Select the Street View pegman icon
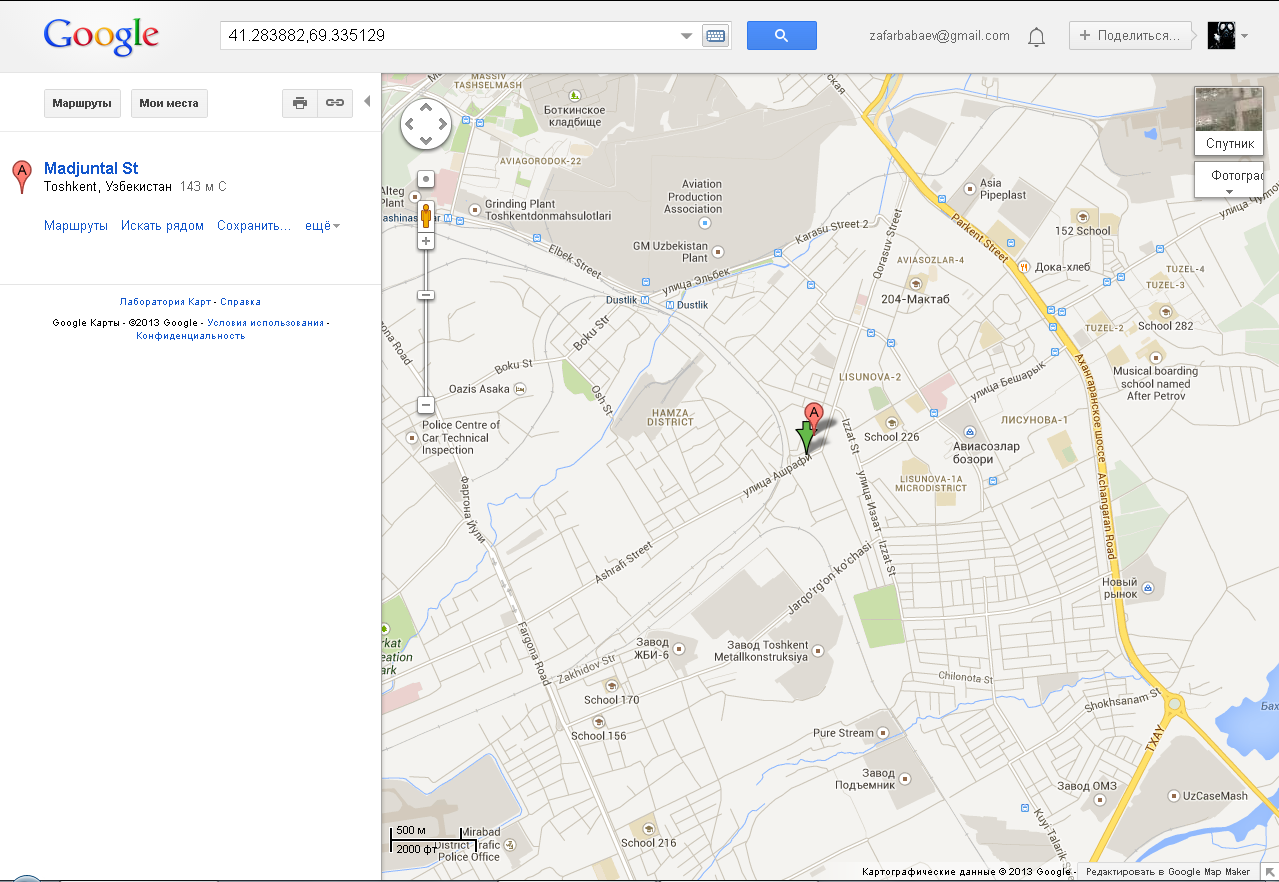Screen dimensions: 1279x882 (x=426, y=215)
